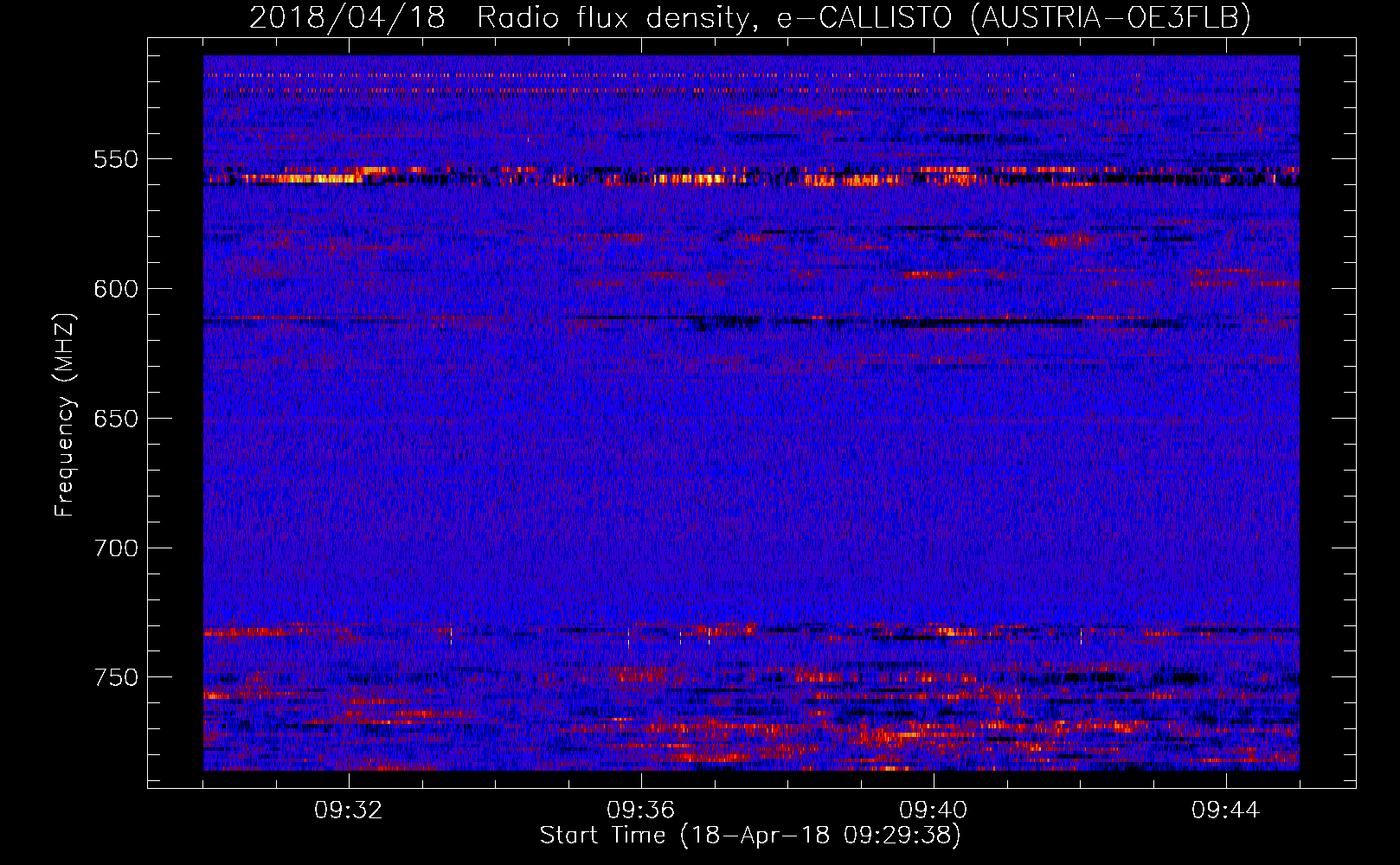Click the 550 frequency tick label
Viewport: 1400px width, 865px height.
pyautogui.click(x=116, y=159)
